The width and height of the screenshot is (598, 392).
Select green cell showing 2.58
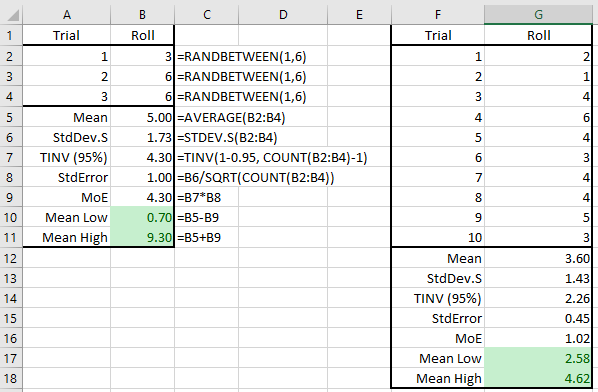(x=538, y=358)
